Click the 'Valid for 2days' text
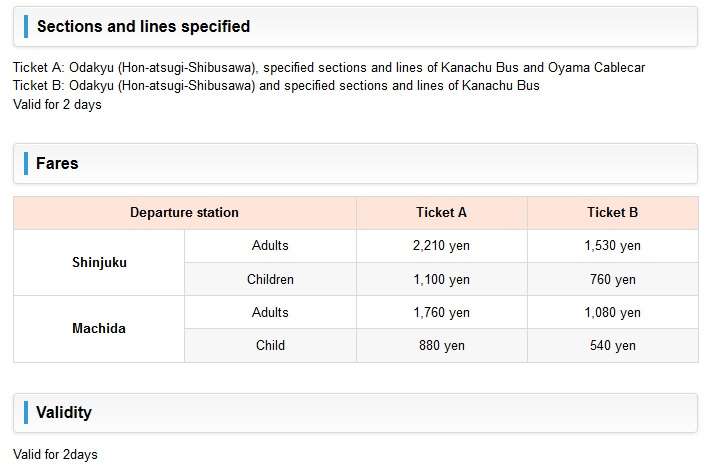705x469 pixels. point(55,454)
